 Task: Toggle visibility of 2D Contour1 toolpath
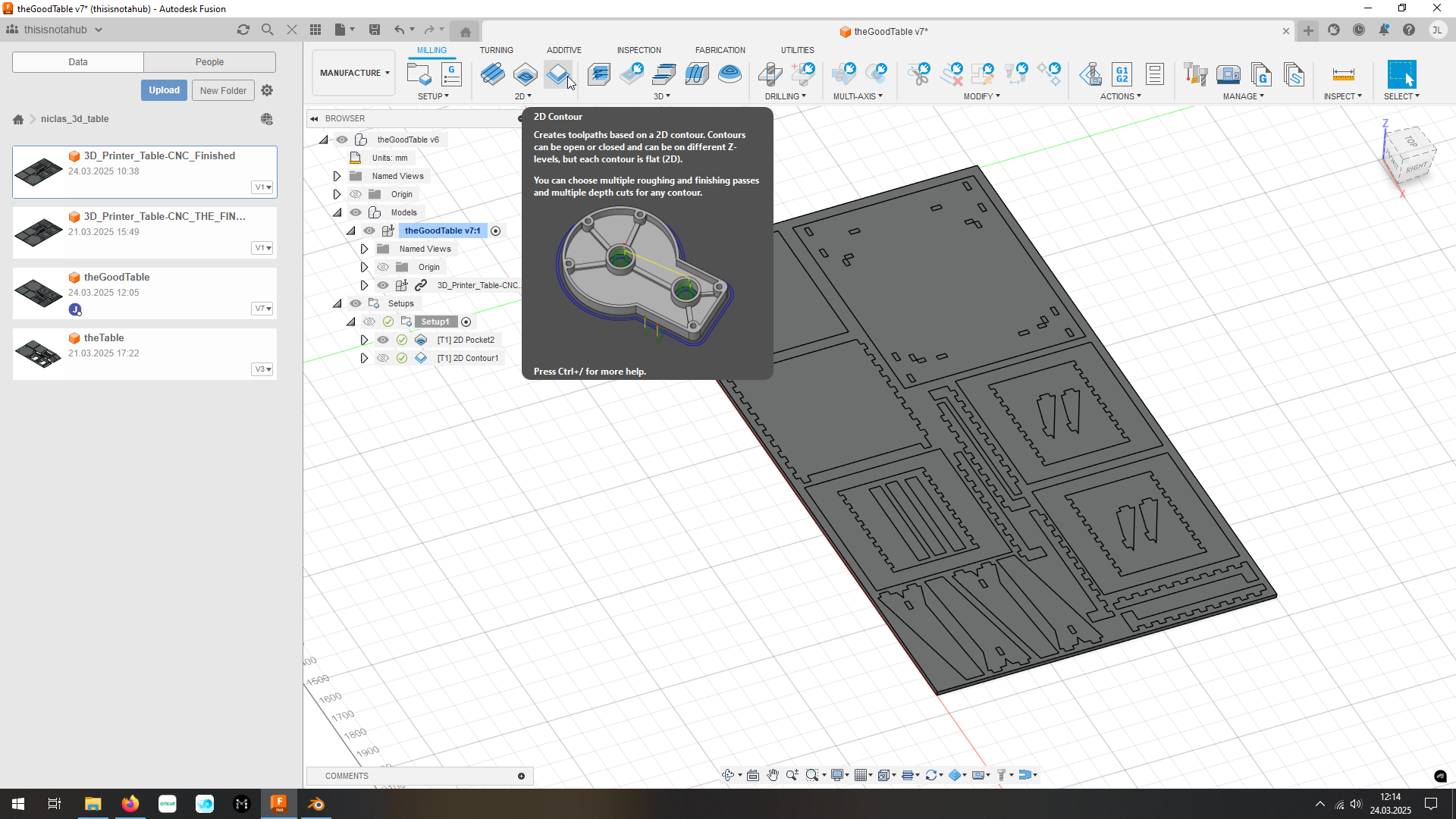pyautogui.click(x=383, y=358)
